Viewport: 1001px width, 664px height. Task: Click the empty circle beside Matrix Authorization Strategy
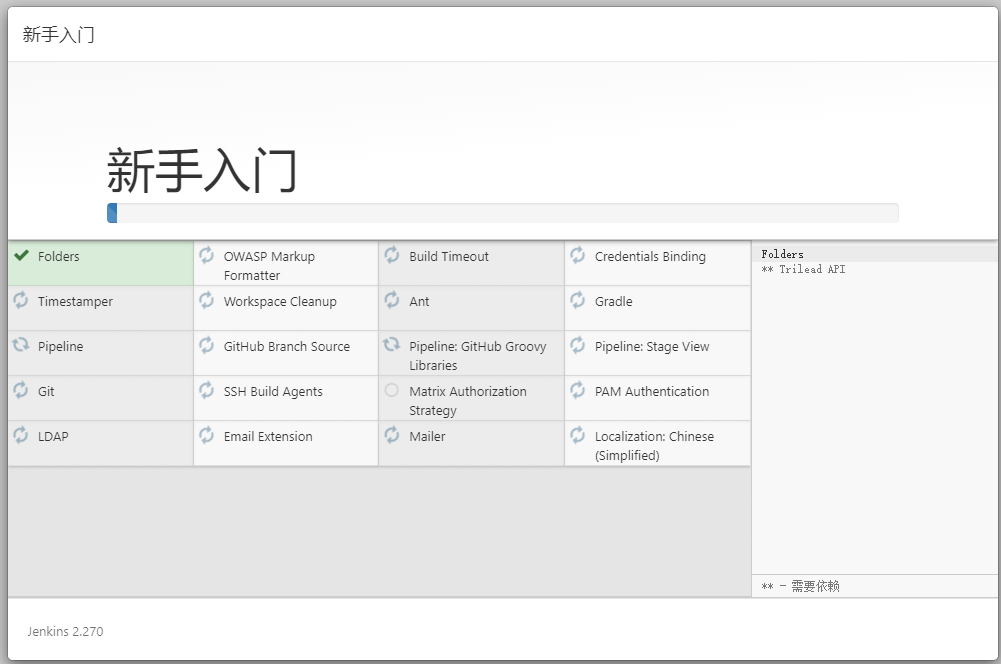pos(392,390)
